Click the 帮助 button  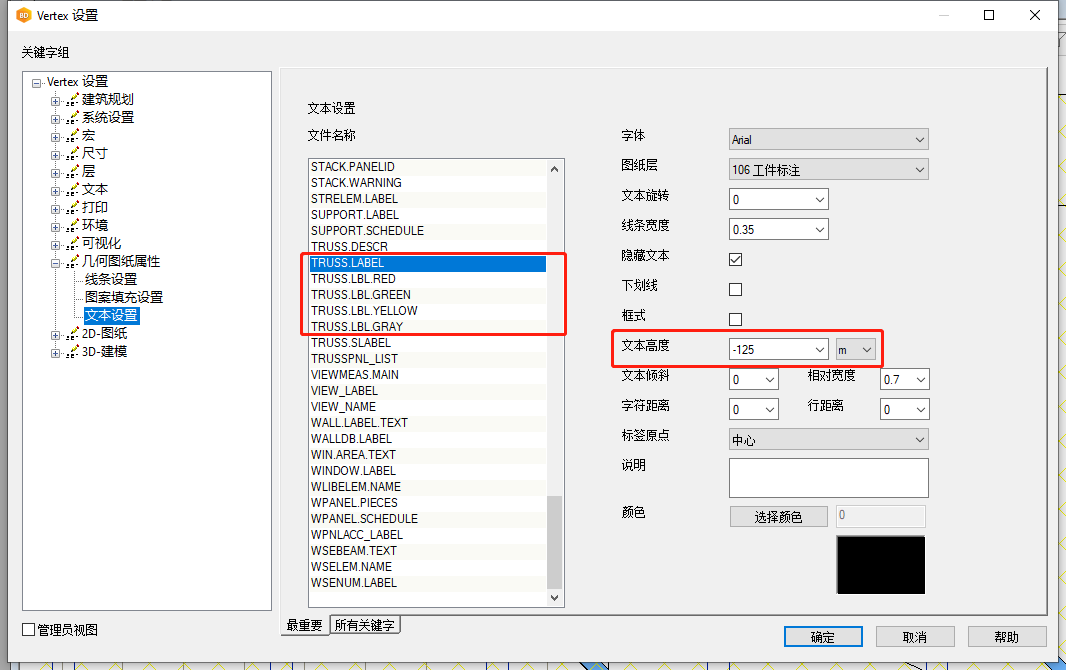click(x=1007, y=637)
